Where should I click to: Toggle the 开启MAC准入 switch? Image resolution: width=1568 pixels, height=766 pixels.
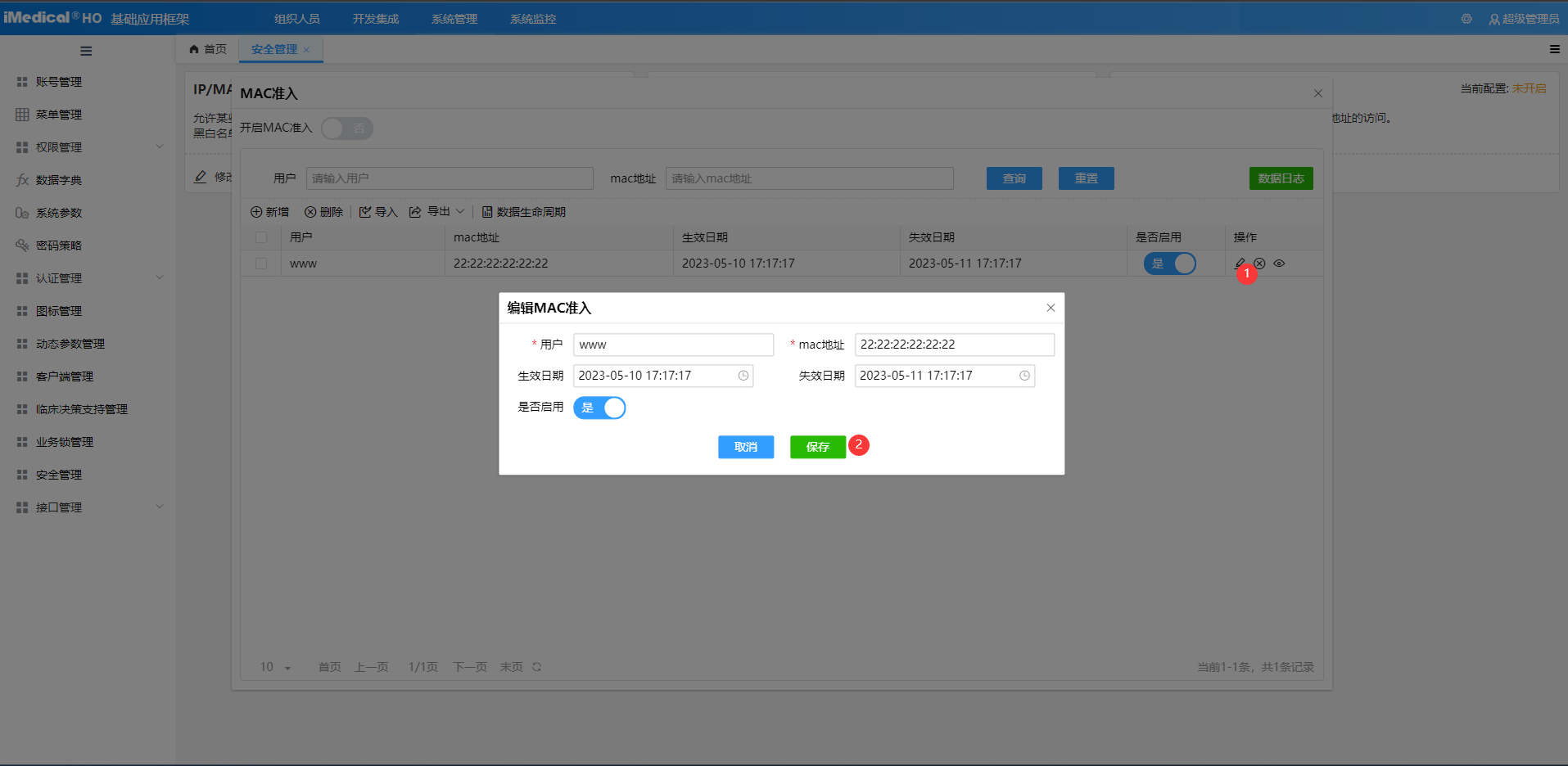(347, 128)
